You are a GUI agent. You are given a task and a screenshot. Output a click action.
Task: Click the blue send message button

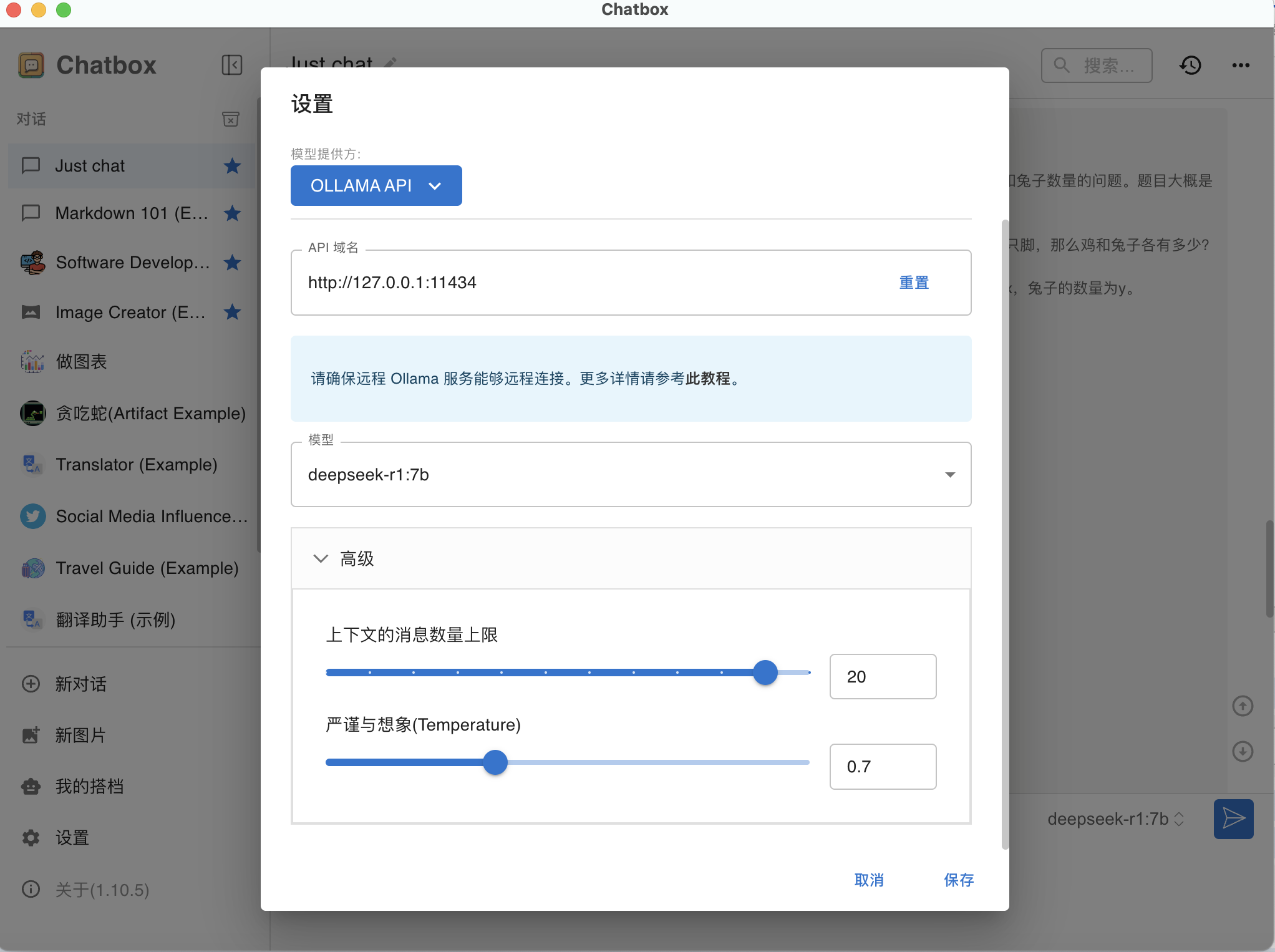pos(1233,818)
